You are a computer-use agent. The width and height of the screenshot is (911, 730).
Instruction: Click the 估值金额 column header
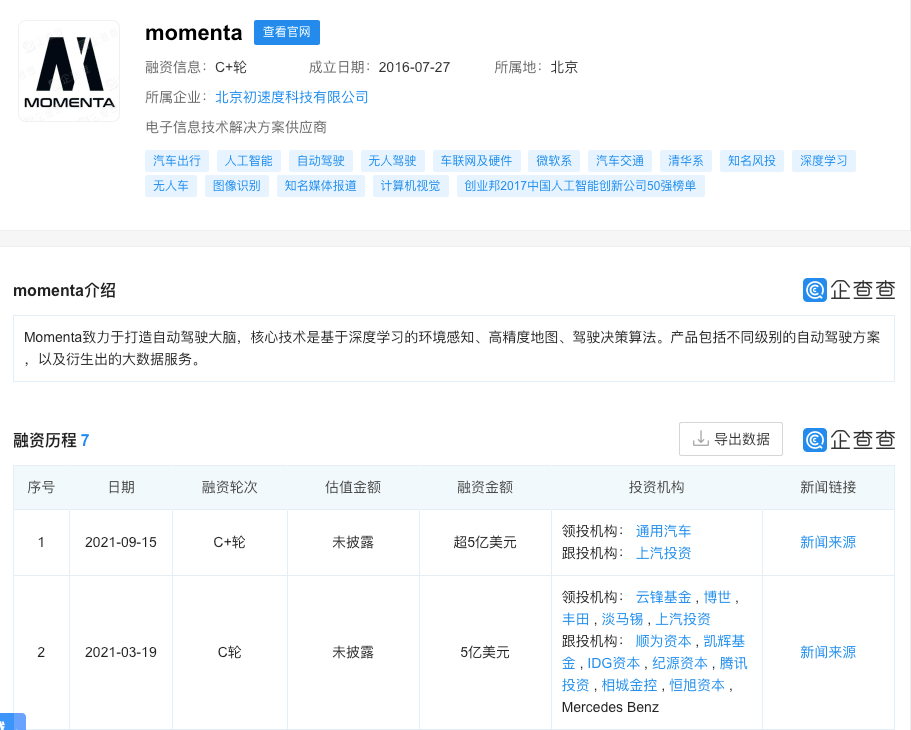click(353, 487)
